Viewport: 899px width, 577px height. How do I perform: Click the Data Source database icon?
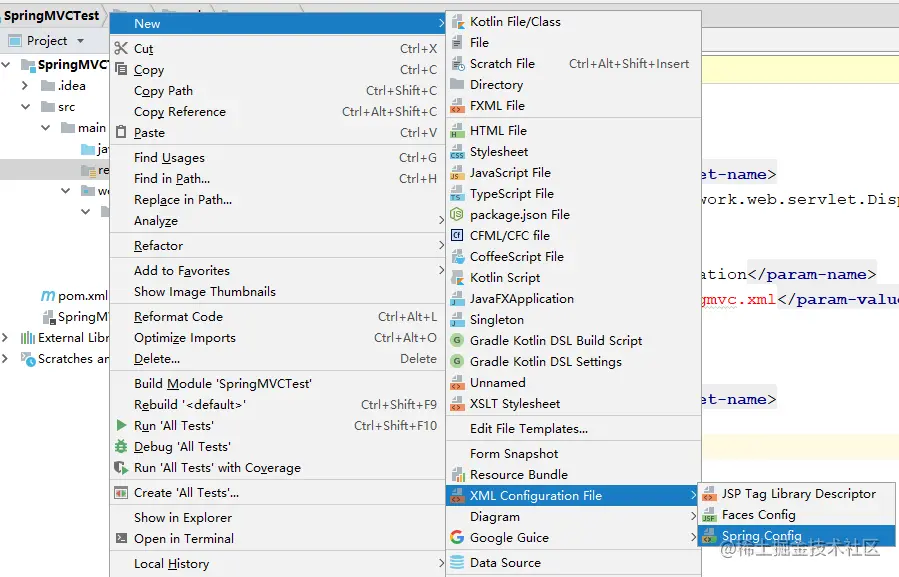coord(457,563)
